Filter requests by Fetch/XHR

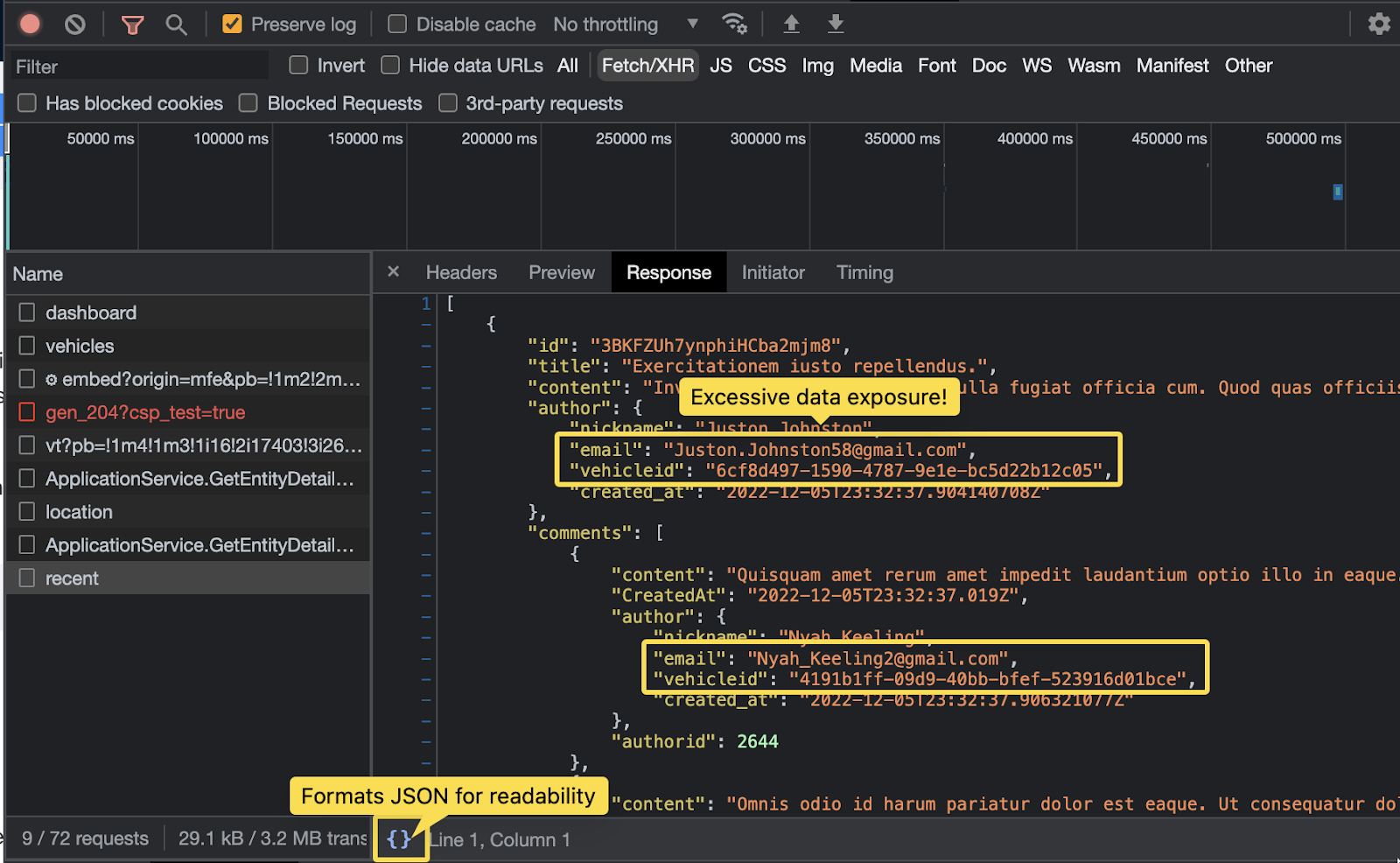point(647,66)
